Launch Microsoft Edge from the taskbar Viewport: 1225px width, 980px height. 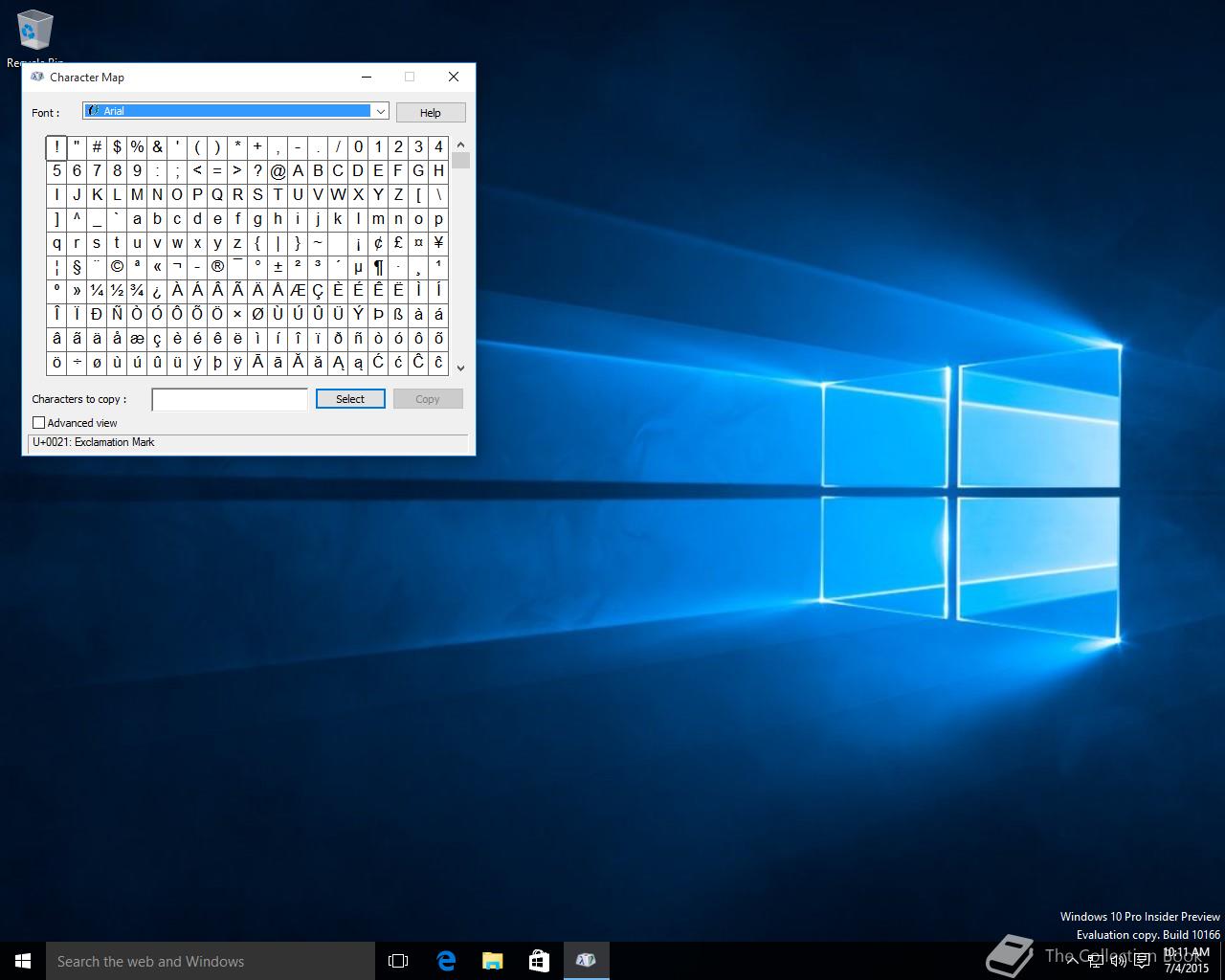point(446,961)
